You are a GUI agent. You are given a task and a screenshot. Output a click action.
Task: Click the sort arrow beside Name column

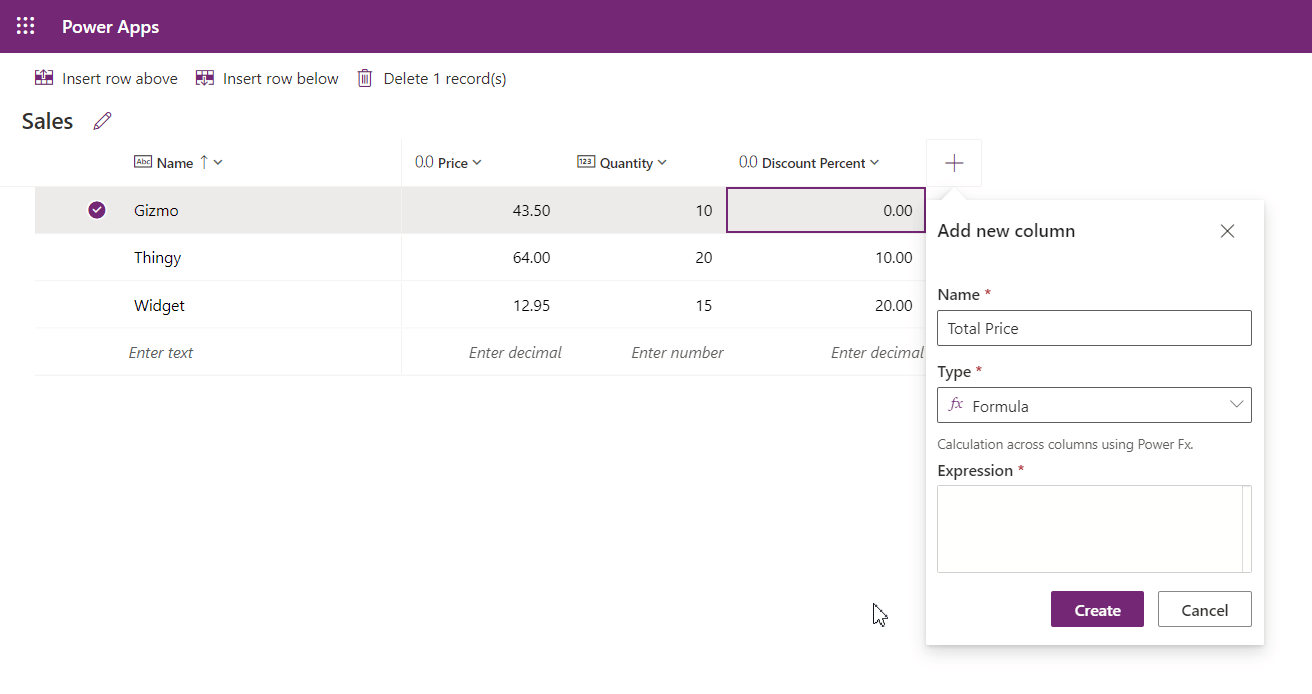pyautogui.click(x=204, y=163)
